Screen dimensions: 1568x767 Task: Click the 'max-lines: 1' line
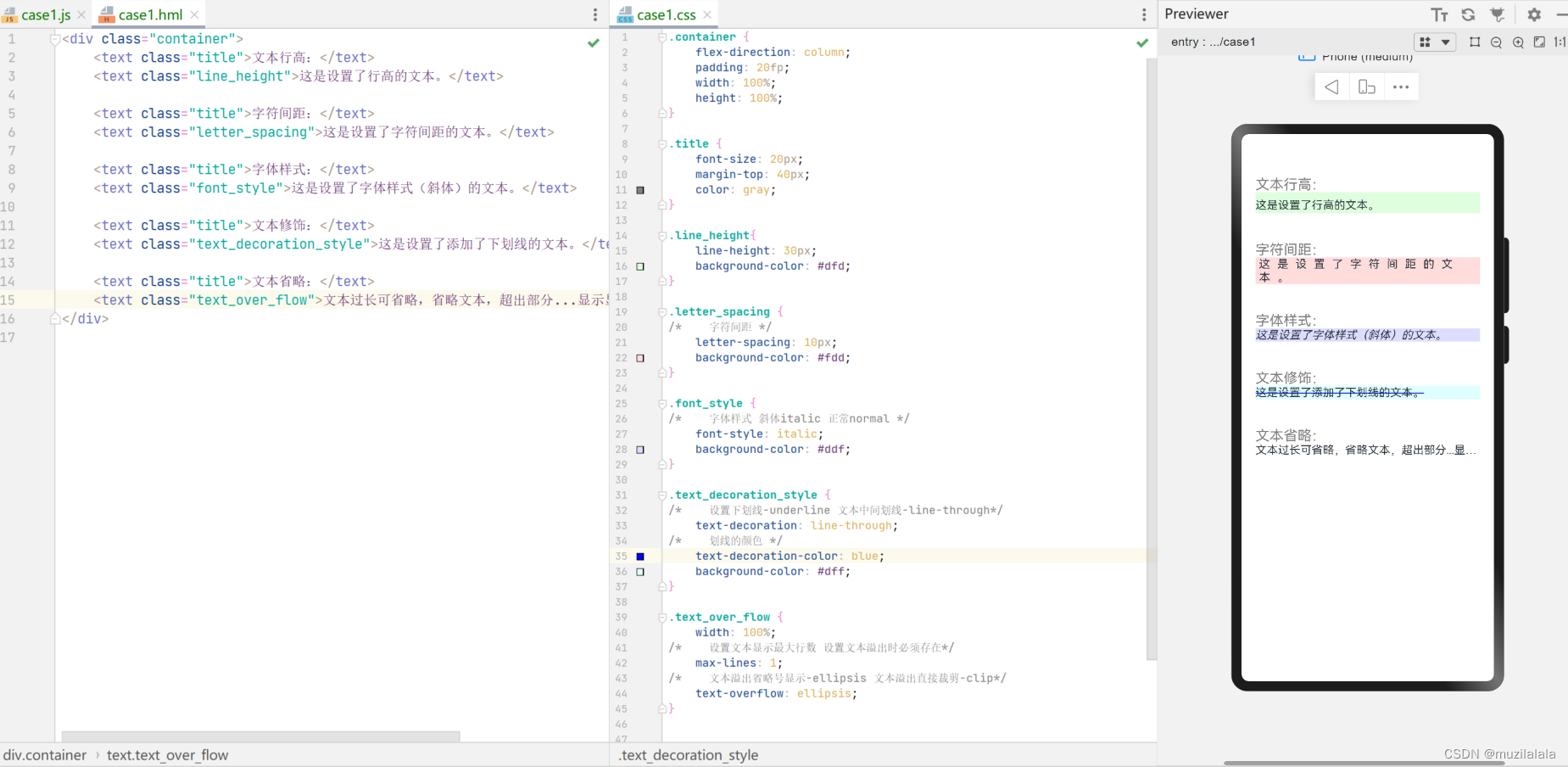[739, 663]
